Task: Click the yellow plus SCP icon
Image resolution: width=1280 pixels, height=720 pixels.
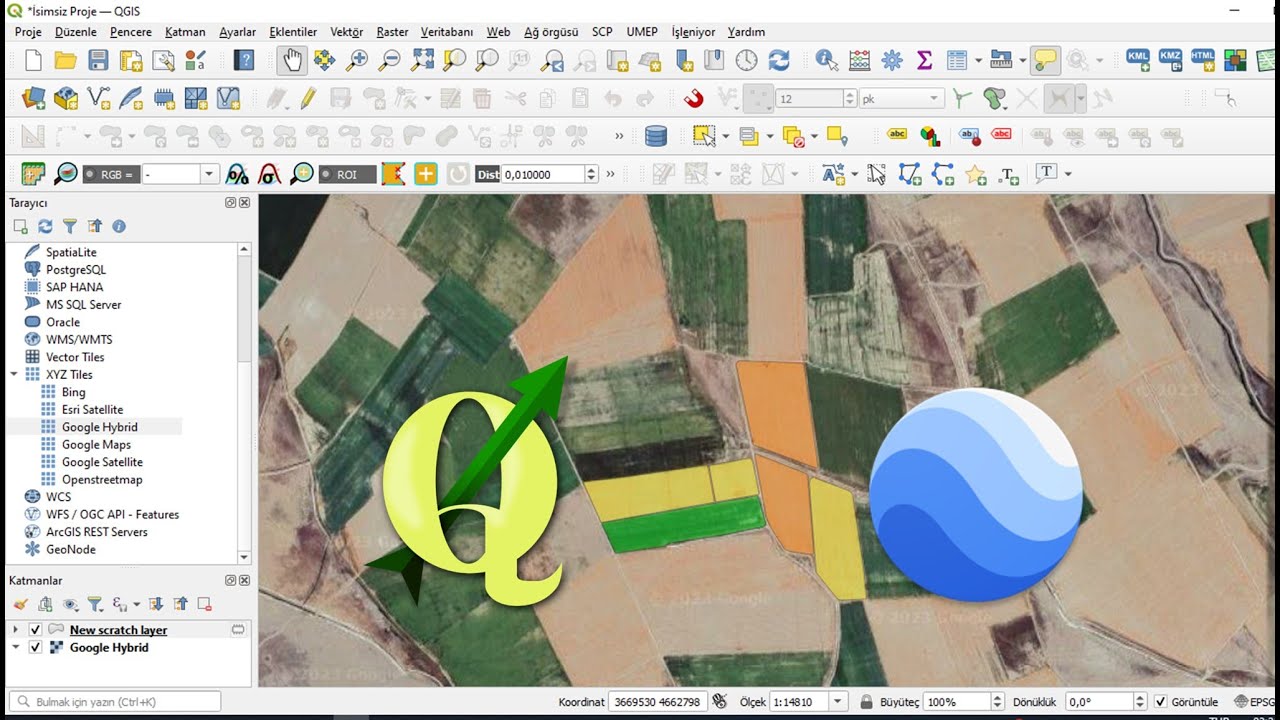Action: click(x=426, y=174)
